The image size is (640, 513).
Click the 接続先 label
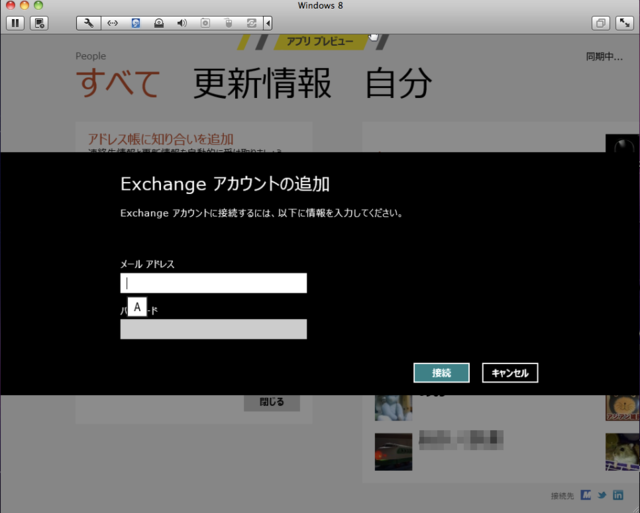562,496
